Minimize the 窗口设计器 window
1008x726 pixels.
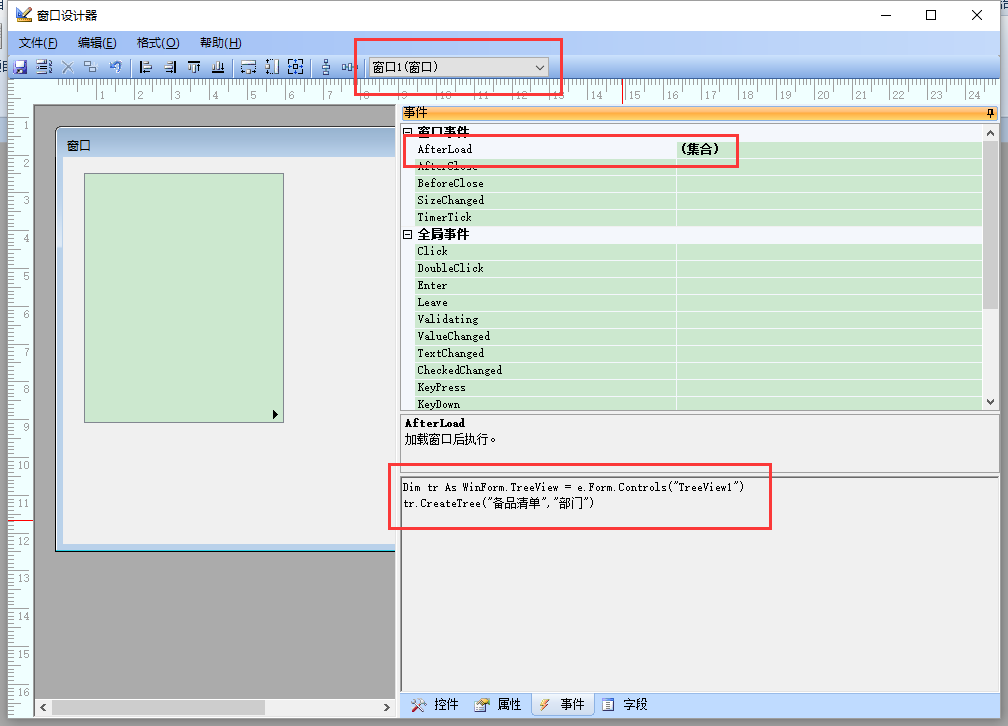(886, 15)
